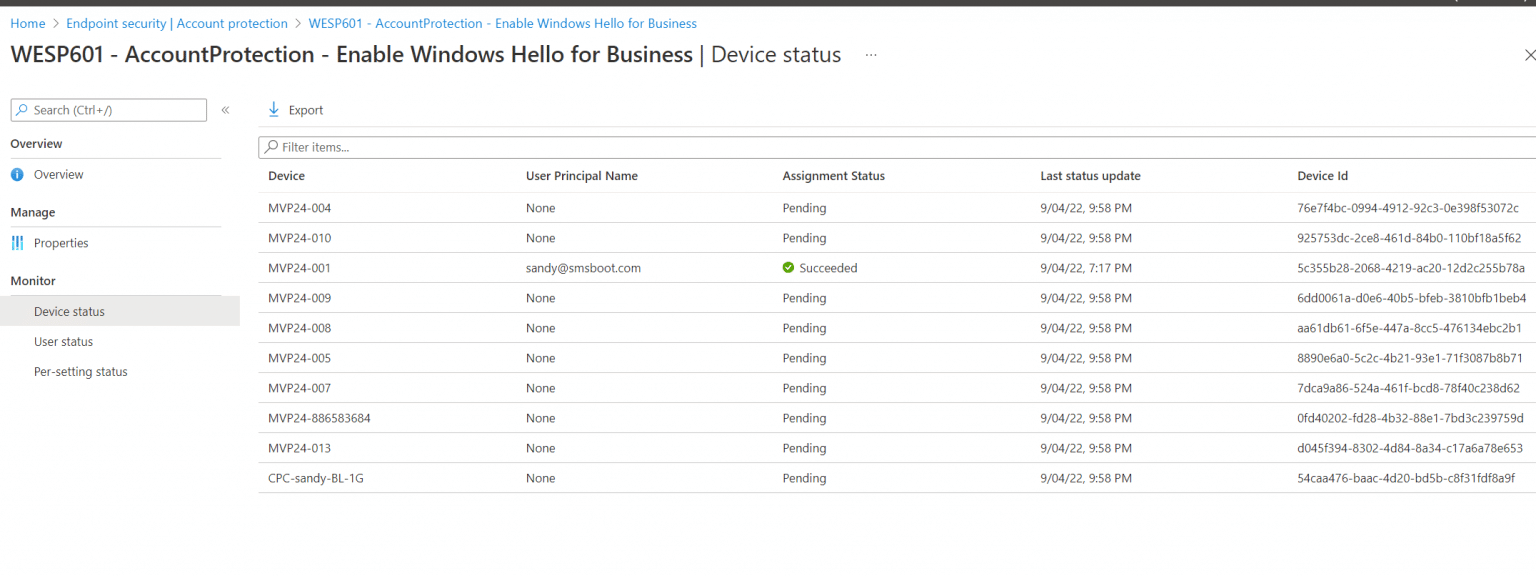The width and height of the screenshot is (1536, 576).
Task: Open the Home breadcrumb link
Action: click(27, 22)
